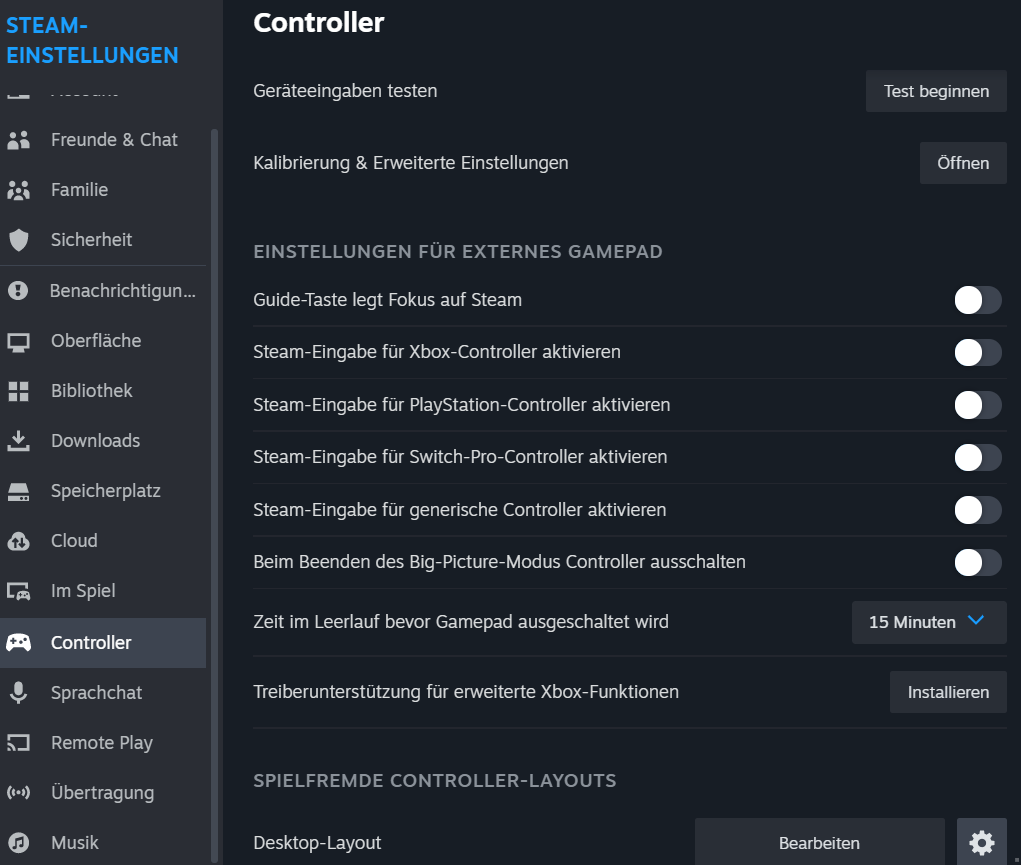Click the Sprachchat microphone icon
Image resolution: width=1021 pixels, height=865 pixels.
pos(18,692)
